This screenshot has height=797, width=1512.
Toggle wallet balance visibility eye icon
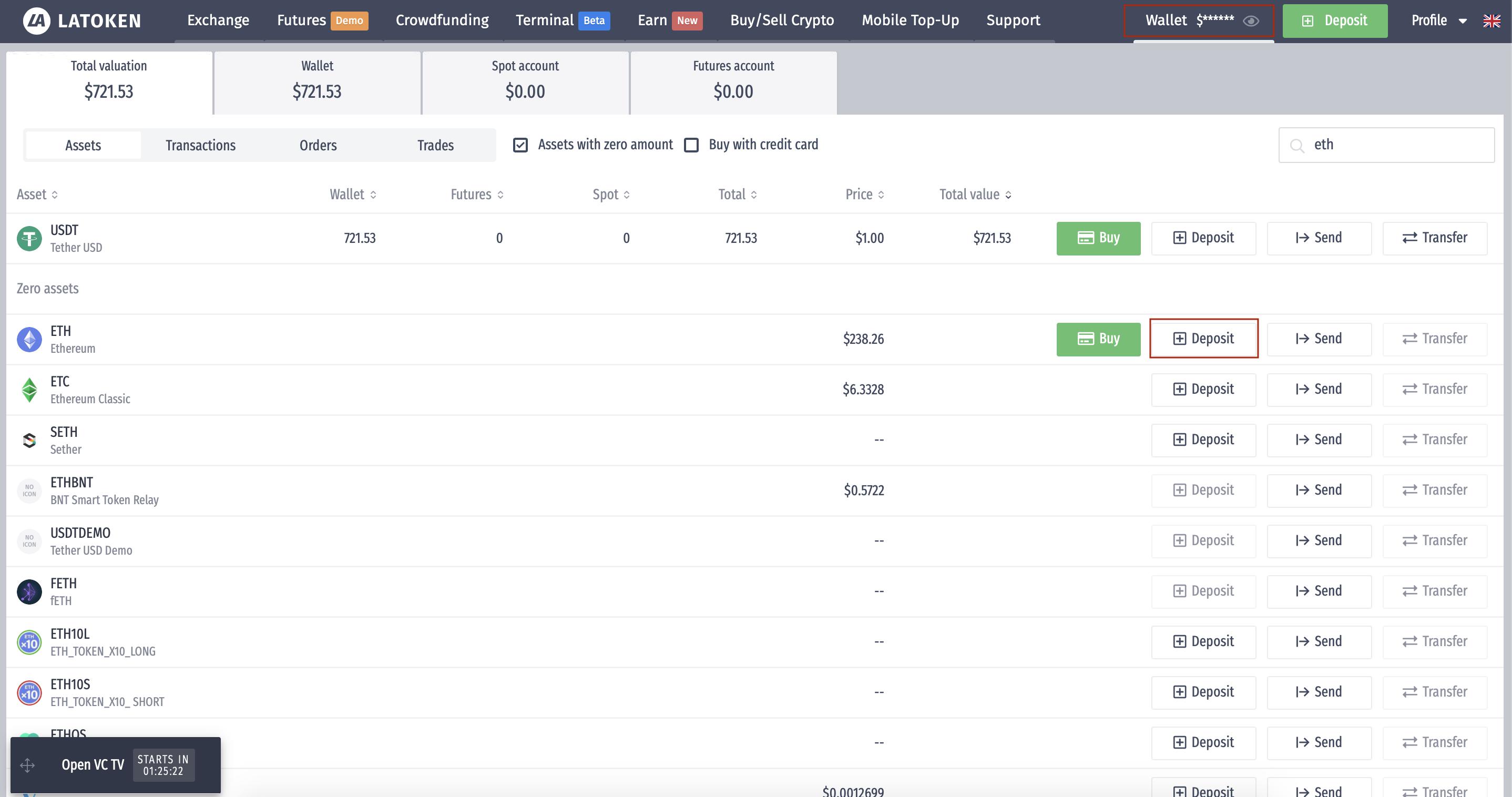click(1250, 21)
